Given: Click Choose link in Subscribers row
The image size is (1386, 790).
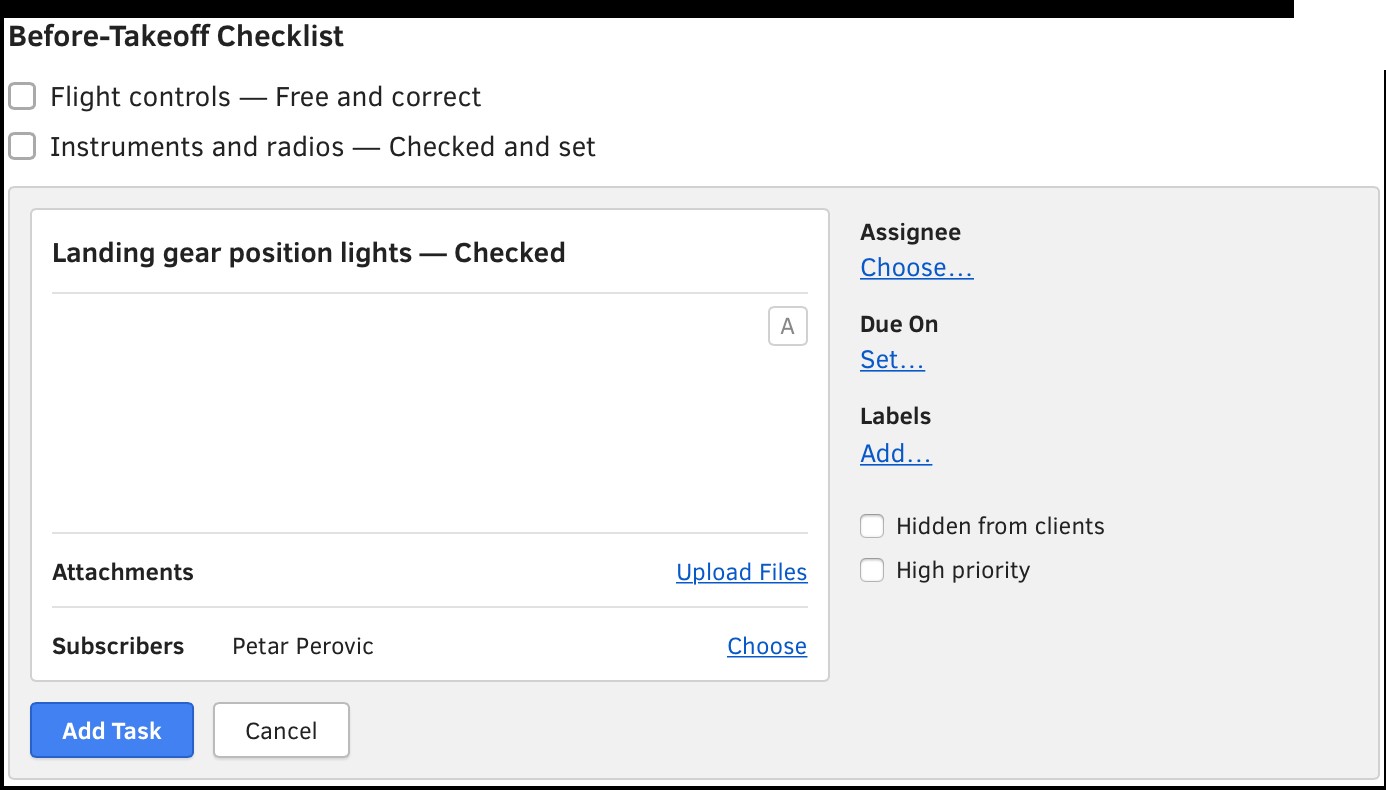Looking at the screenshot, I should (x=766, y=646).
